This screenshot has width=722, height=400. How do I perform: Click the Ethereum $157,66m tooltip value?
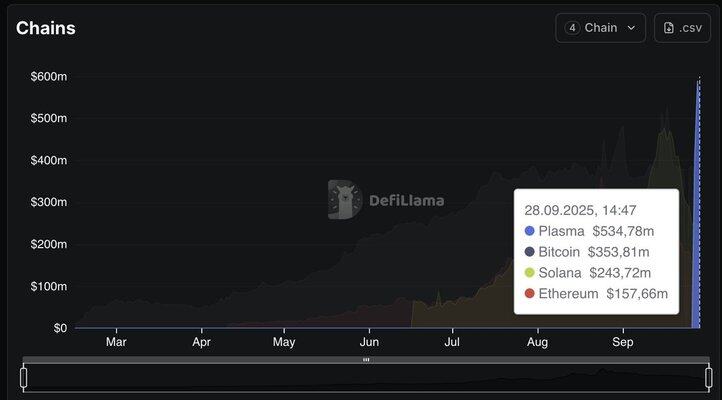click(637, 293)
